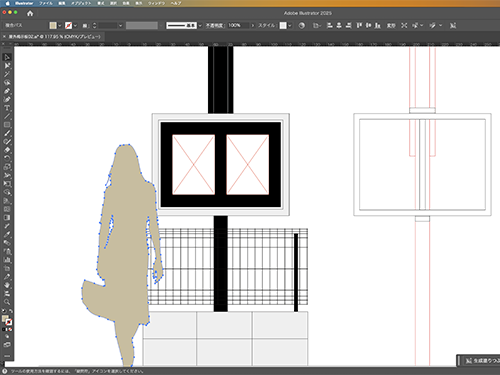Expand the opacity slider arrow

point(253,25)
